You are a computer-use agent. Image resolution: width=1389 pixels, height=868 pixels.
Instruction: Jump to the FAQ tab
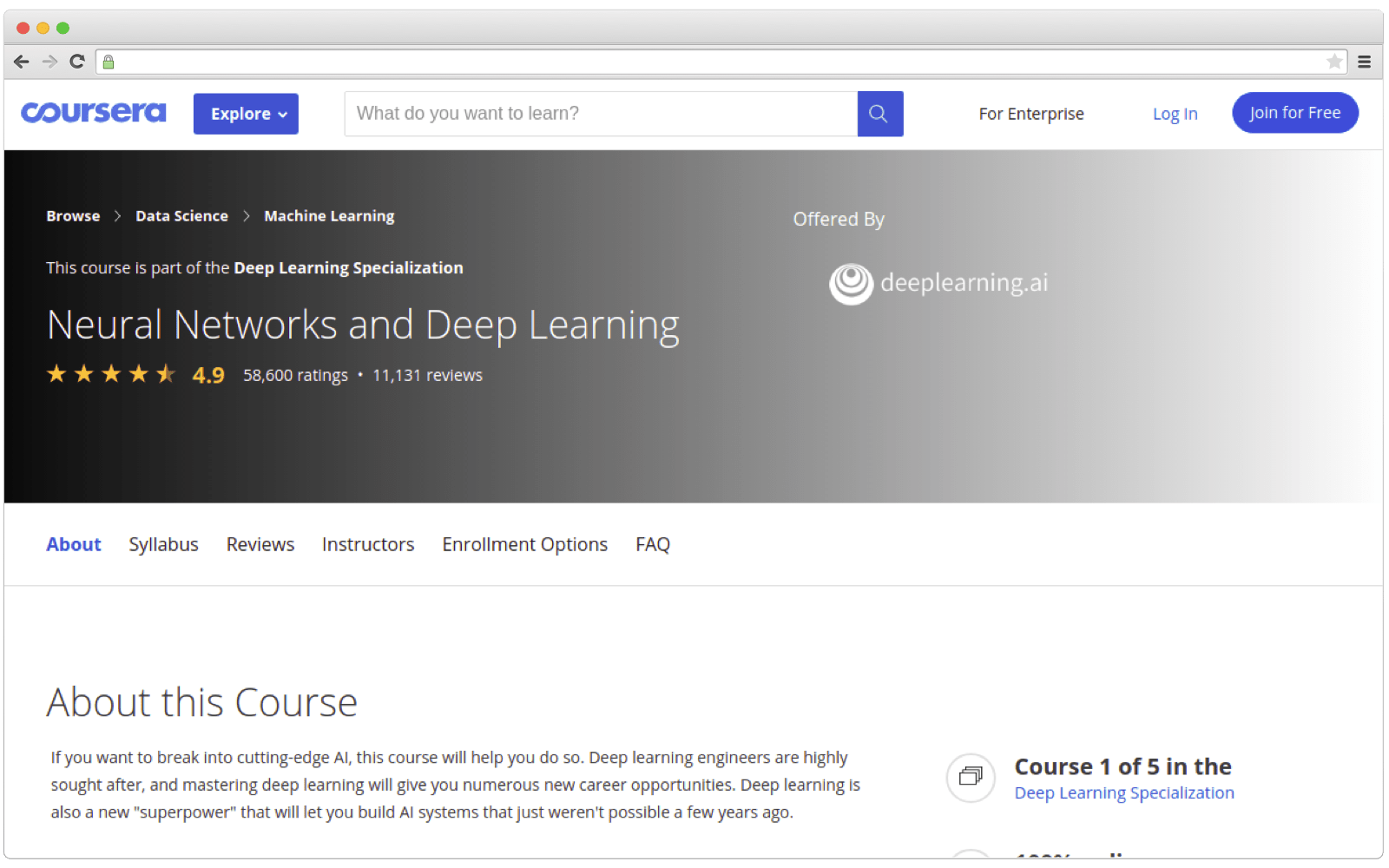653,544
